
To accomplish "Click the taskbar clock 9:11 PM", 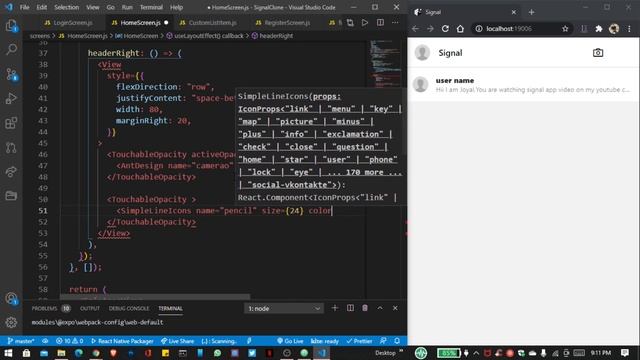I will click(x=601, y=353).
